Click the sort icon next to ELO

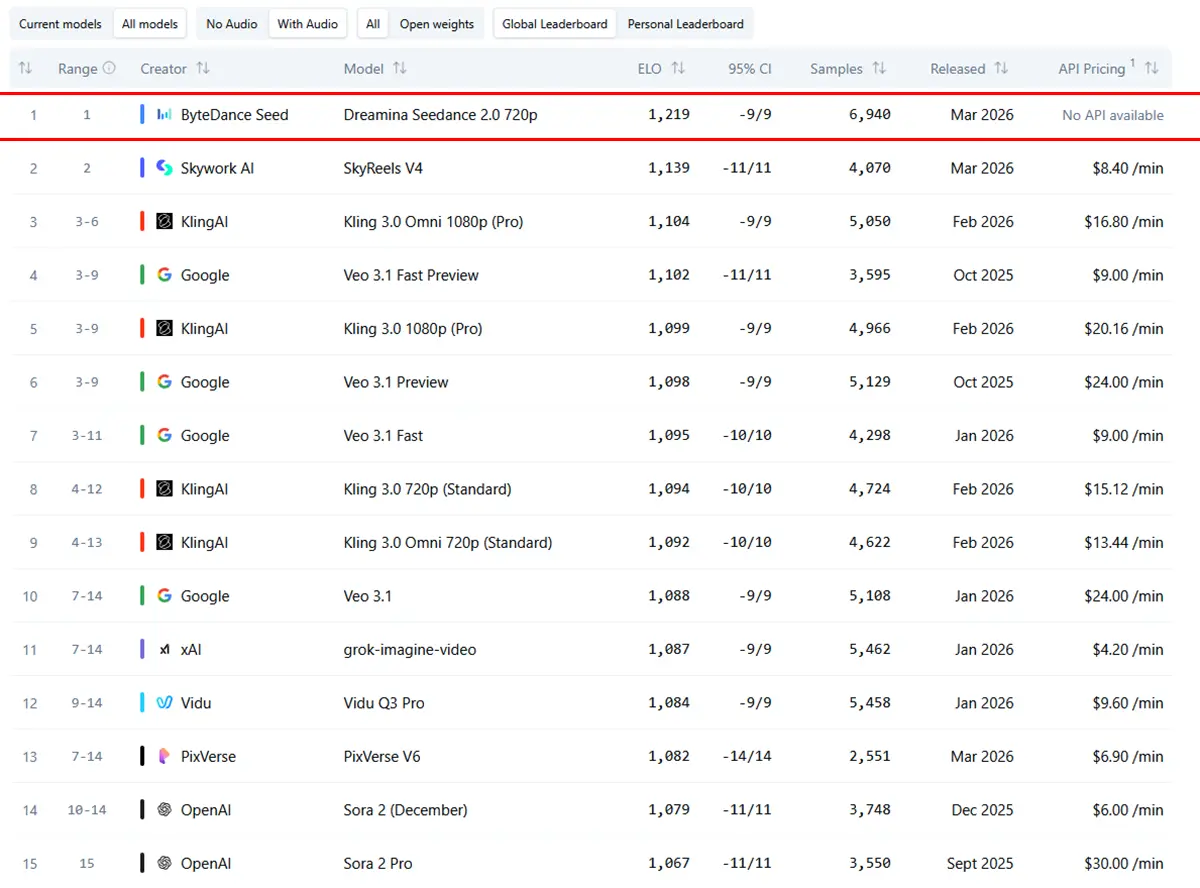click(678, 69)
